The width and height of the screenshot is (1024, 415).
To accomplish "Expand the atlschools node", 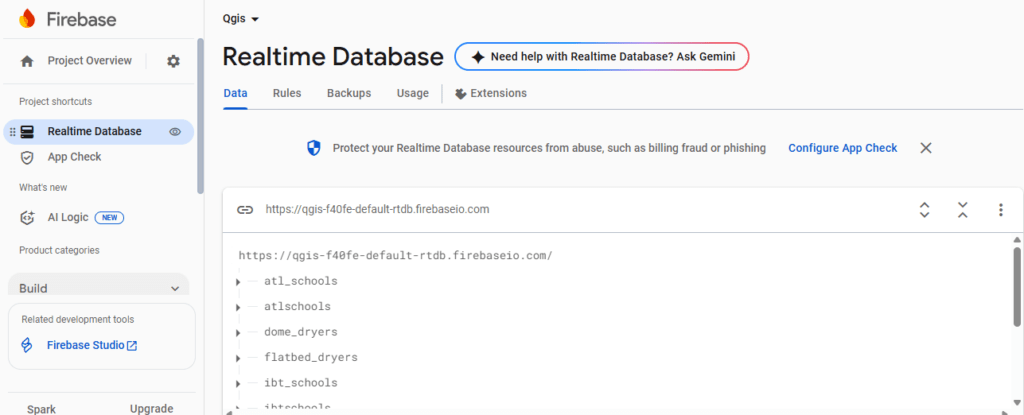I will click(238, 307).
